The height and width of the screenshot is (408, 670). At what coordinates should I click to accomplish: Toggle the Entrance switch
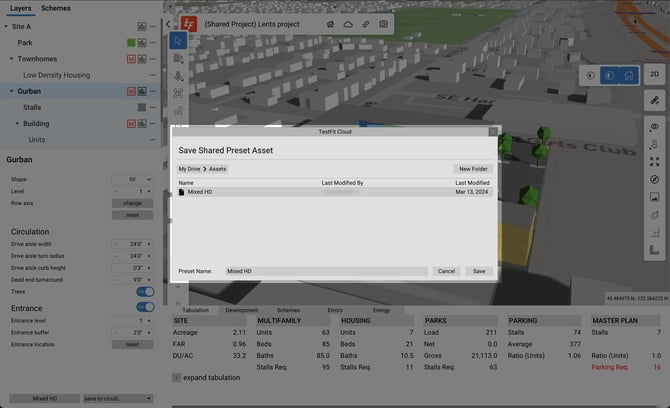145,307
